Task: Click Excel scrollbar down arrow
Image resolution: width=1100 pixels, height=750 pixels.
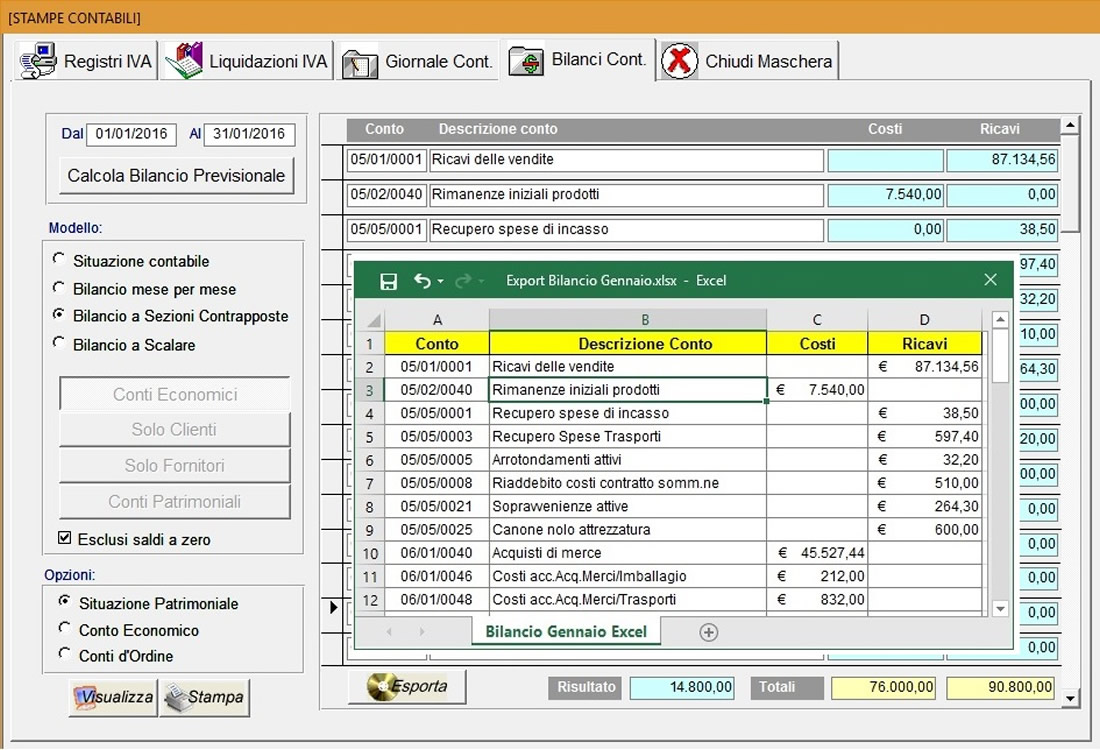Action: click(x=1000, y=609)
